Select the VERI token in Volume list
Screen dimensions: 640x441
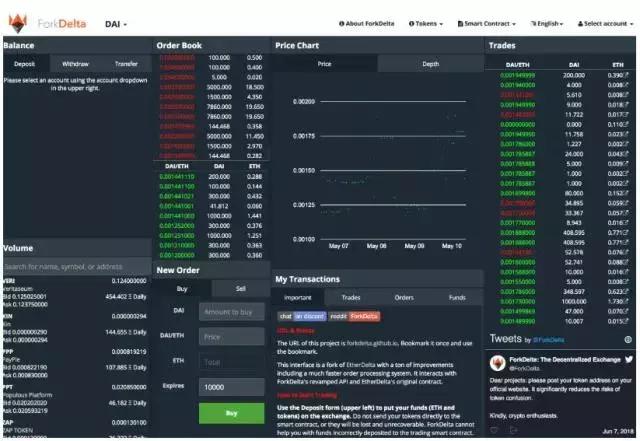[x=76, y=293]
